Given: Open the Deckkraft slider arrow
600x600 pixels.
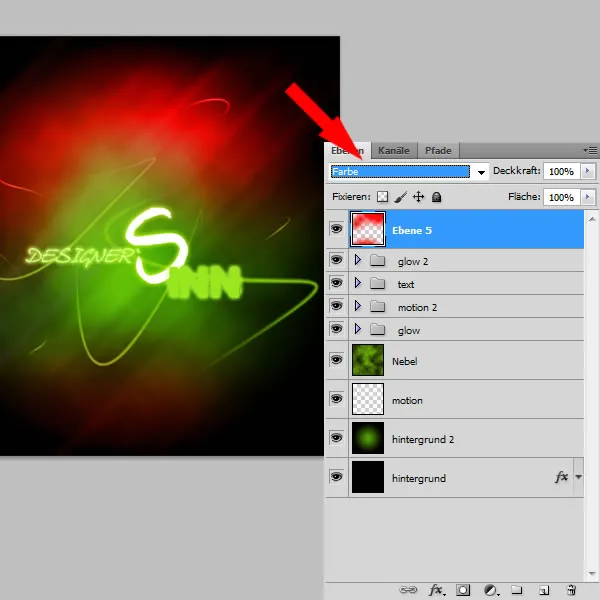Looking at the screenshot, I should click(587, 172).
